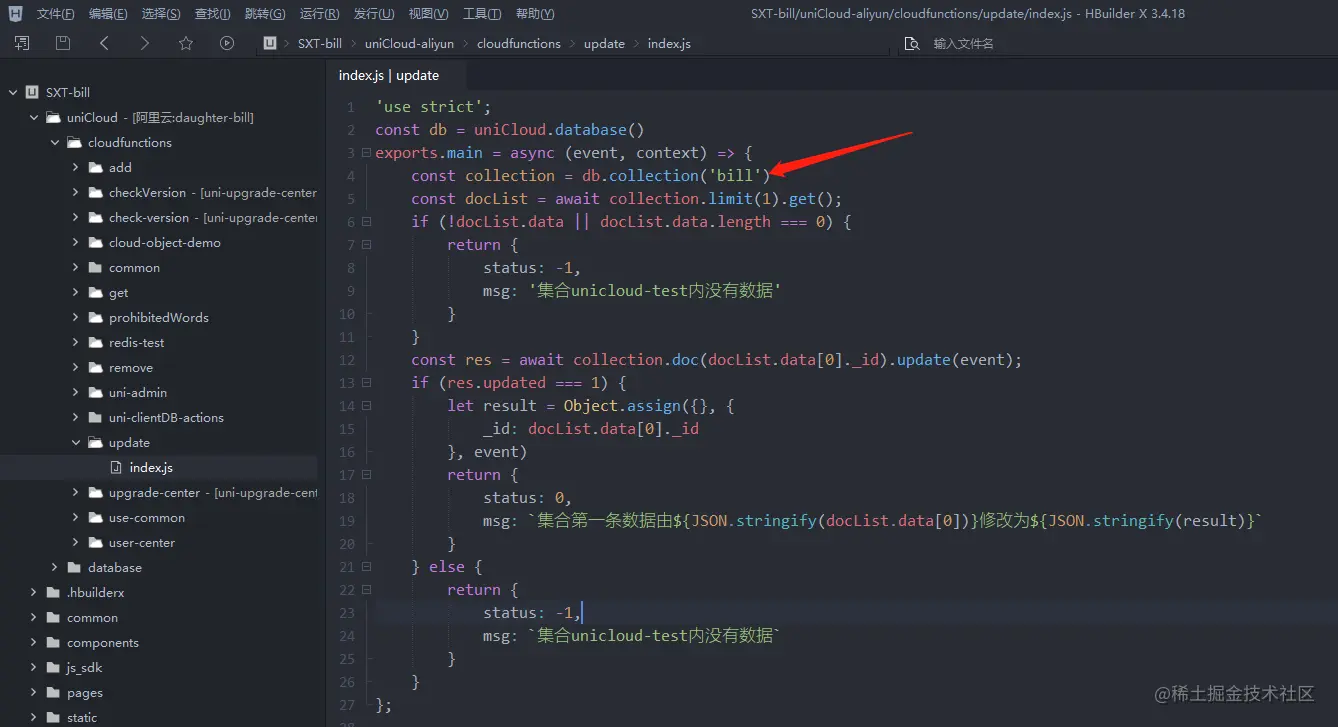Expand the .hbuilderx folder chevron
1338x727 pixels.
click(34, 592)
